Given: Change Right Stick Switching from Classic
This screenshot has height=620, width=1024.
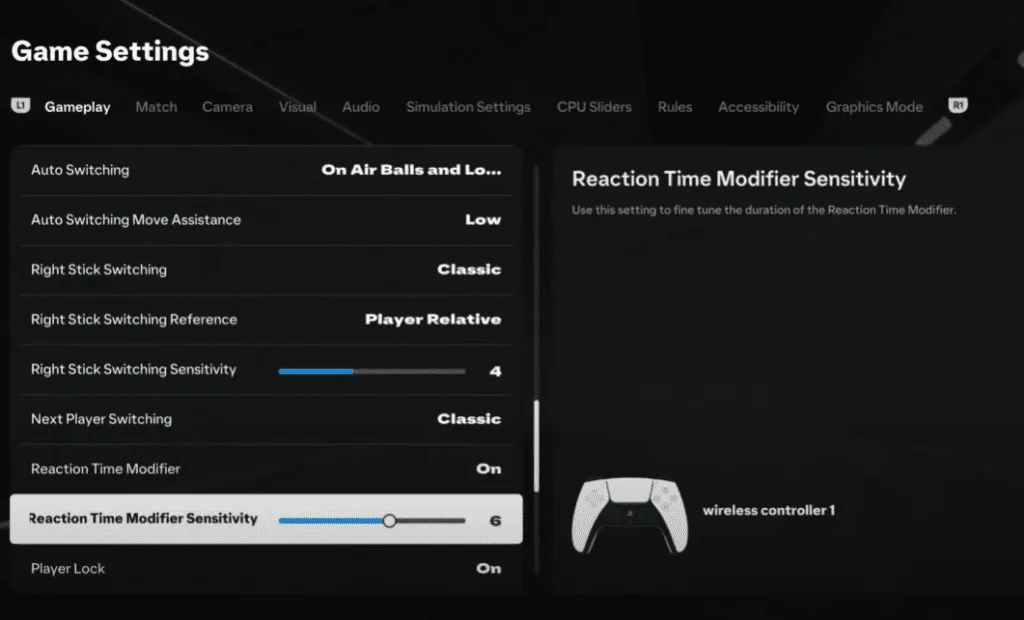Looking at the screenshot, I should pos(468,270).
